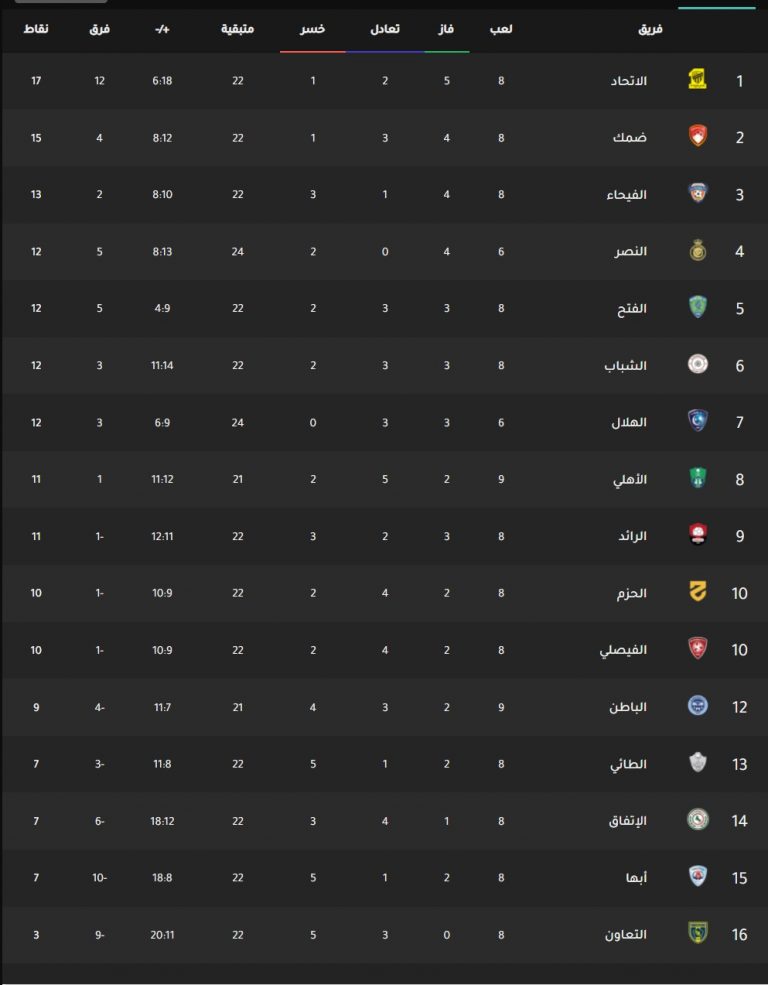Select the Al-Shabab white circular logo
The height and width of the screenshot is (985, 768).
698,364
